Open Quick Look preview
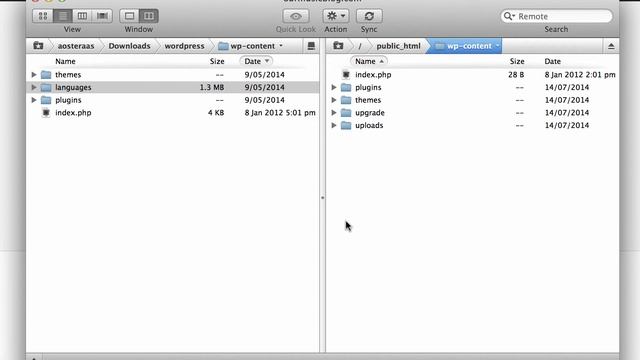This screenshot has width=640, height=360. click(296, 16)
